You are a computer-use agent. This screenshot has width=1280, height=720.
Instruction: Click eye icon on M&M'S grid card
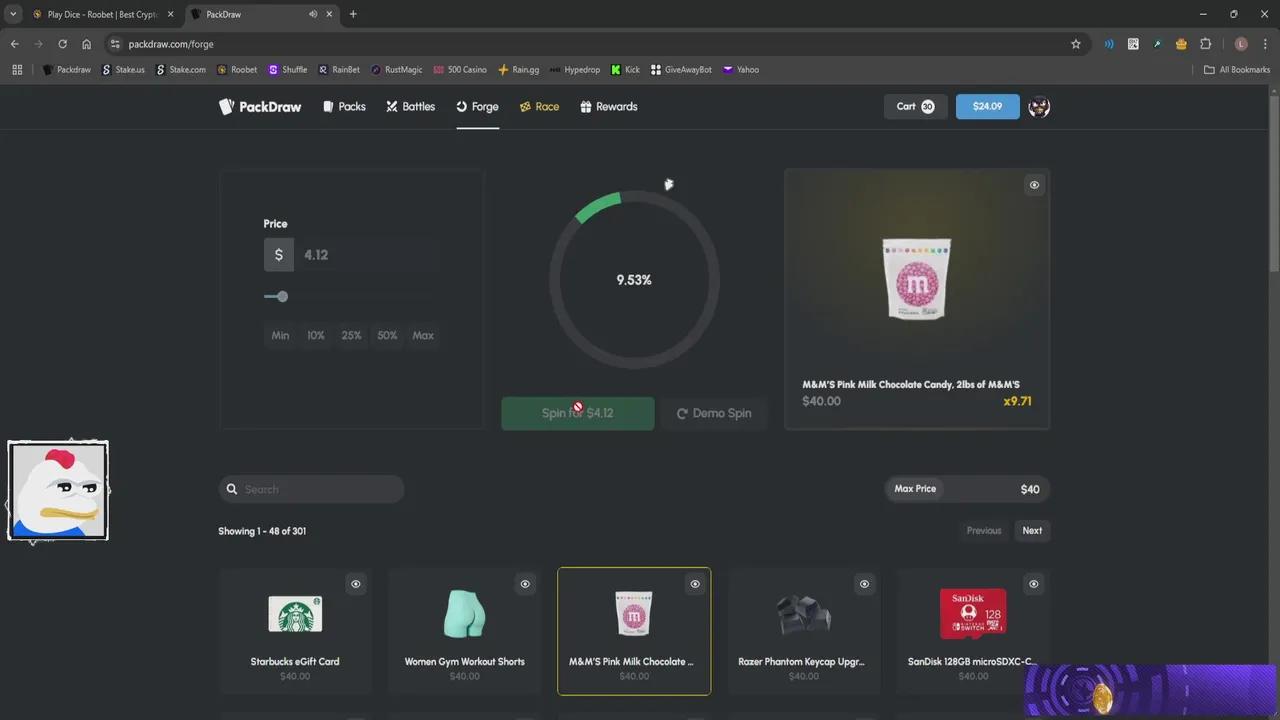point(695,584)
